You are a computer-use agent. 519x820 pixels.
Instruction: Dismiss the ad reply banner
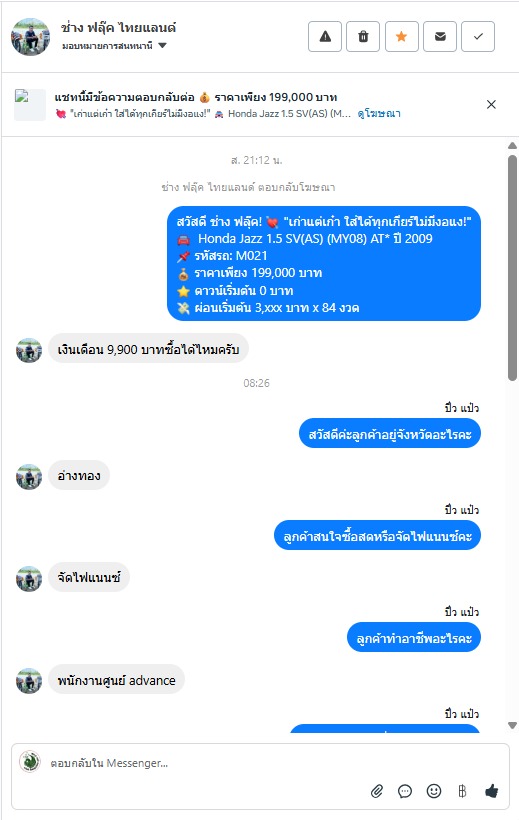pyautogui.click(x=491, y=105)
